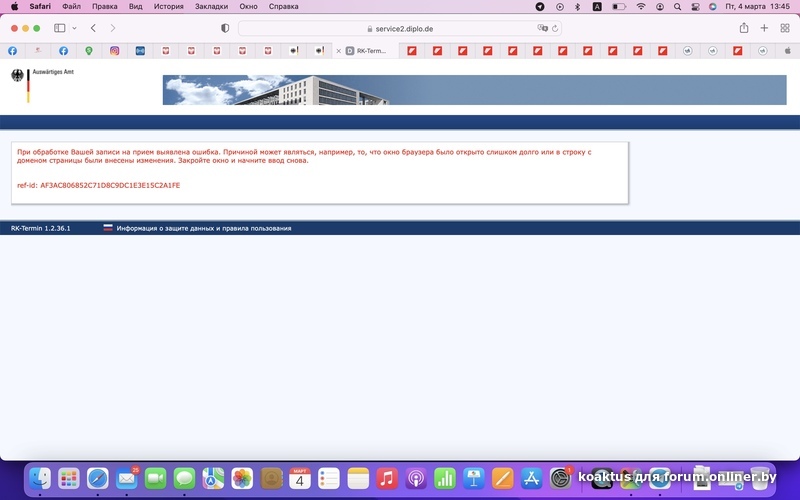The width and height of the screenshot is (800, 500).
Task: Launch Music app from the Dock
Action: [x=388, y=478]
